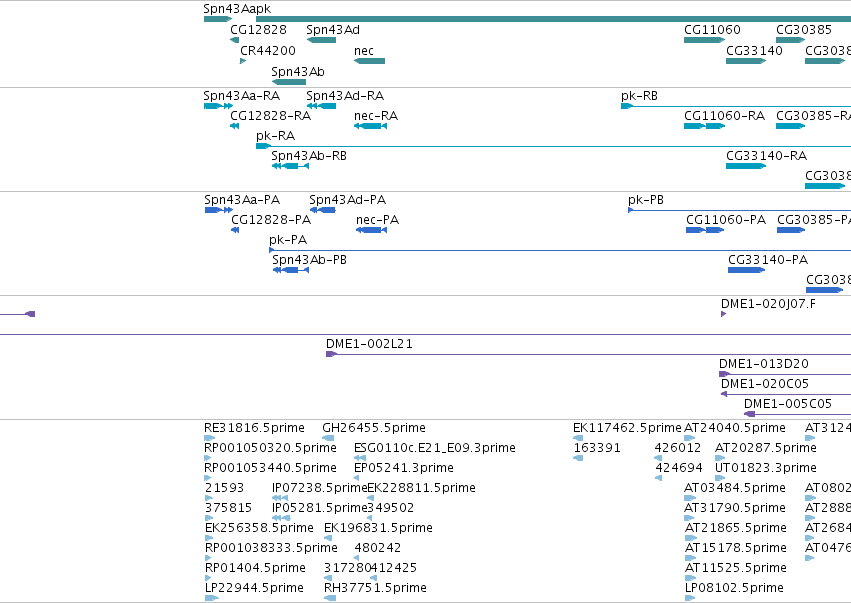Open the nec gene feature
This screenshot has height=603, width=851.
click(x=370, y=61)
